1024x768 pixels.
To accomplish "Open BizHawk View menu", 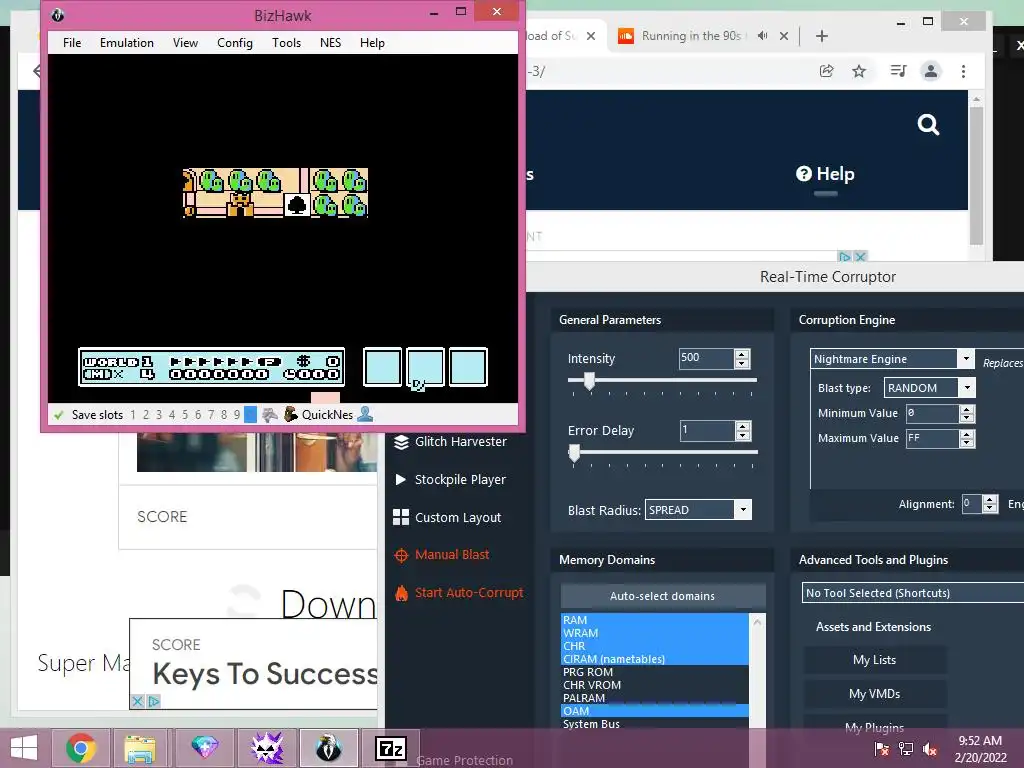I will pos(185,42).
